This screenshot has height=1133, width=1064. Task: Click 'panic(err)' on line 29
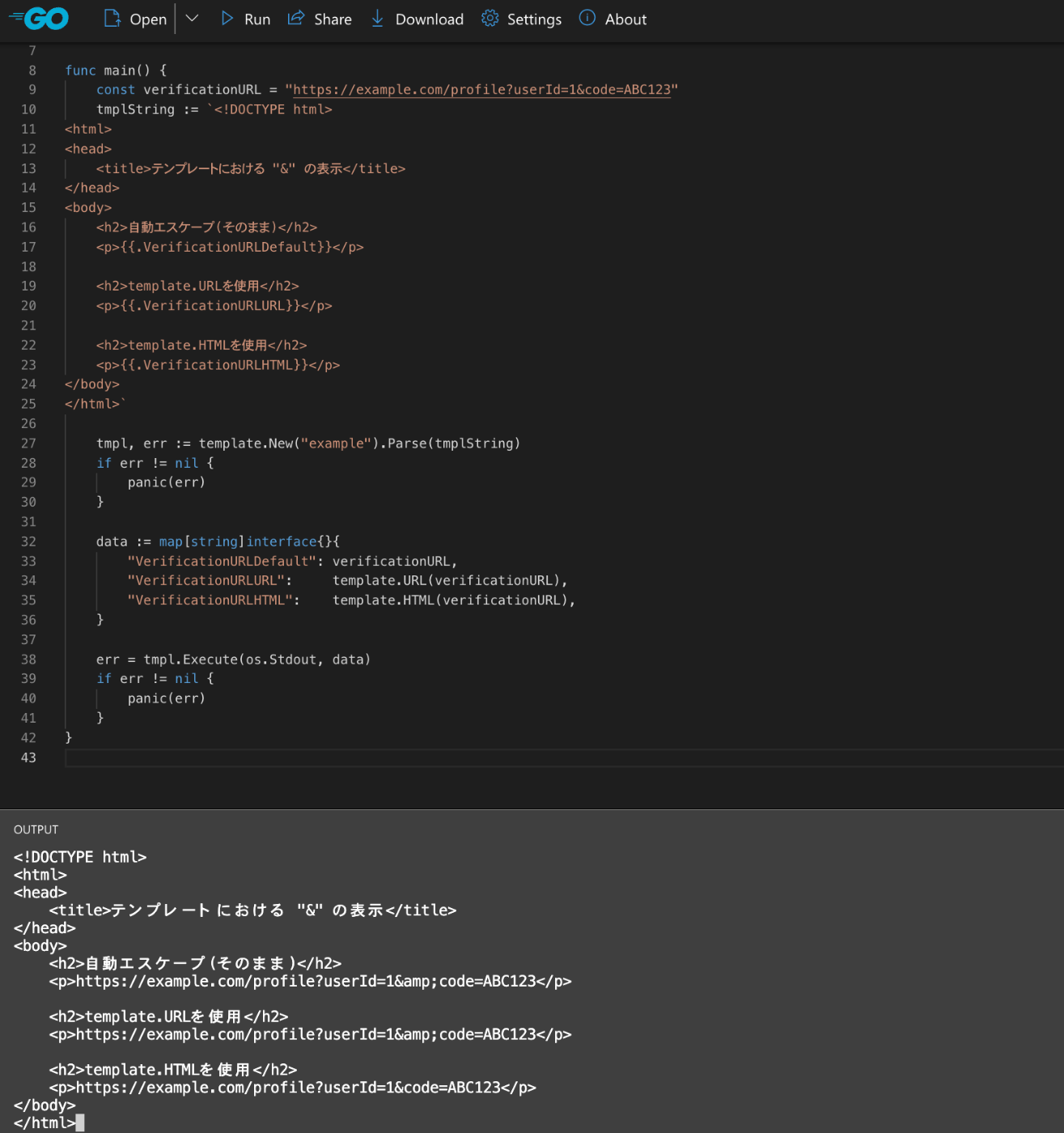(167, 482)
